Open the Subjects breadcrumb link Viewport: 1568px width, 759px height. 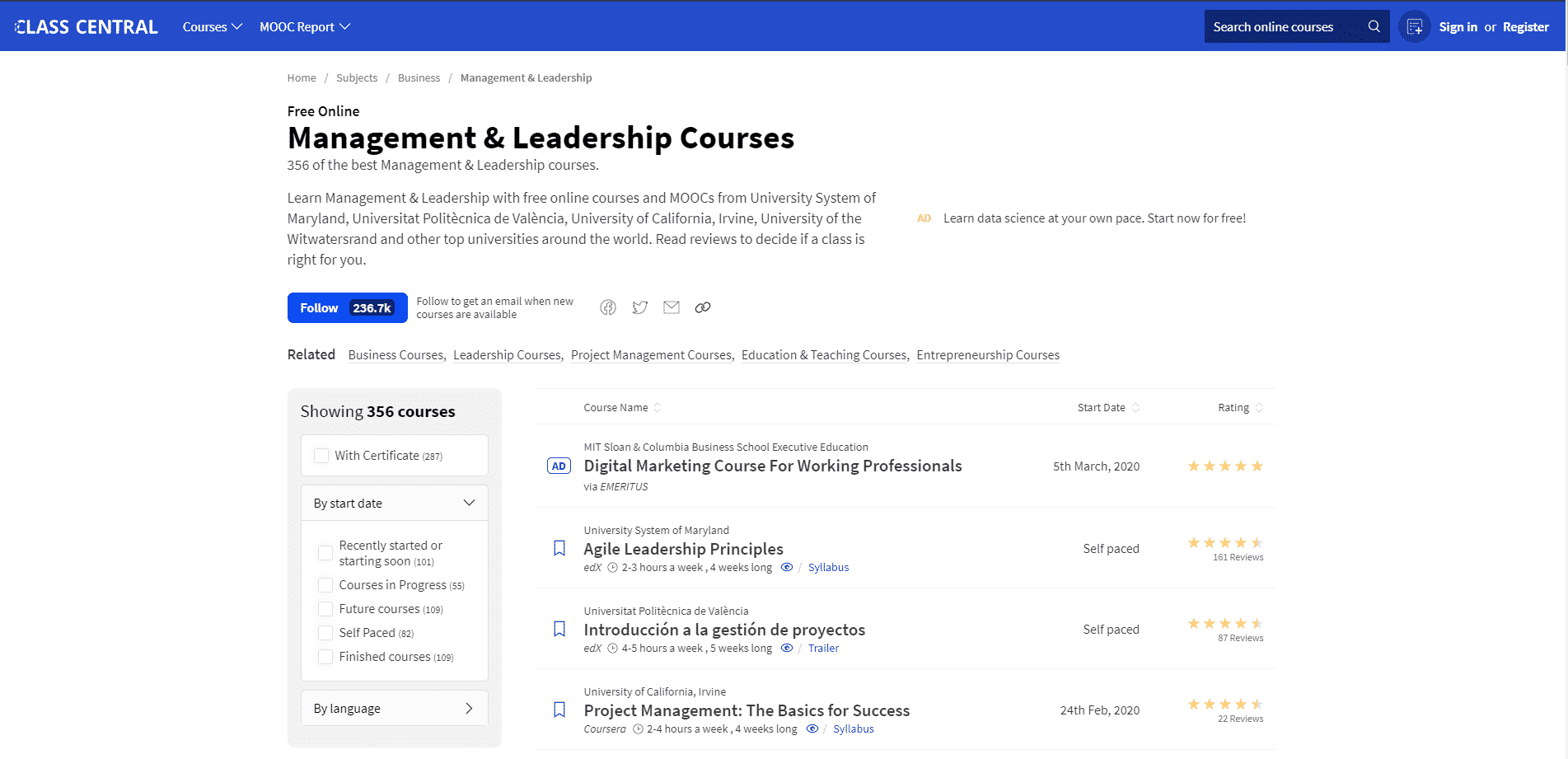[357, 77]
